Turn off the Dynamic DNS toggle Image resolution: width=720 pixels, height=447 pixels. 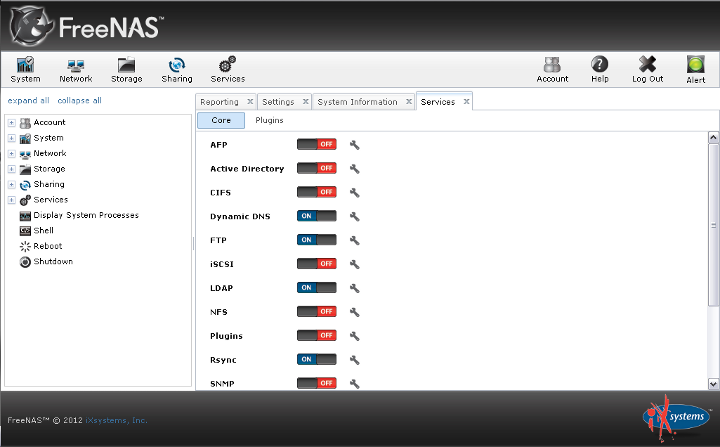pos(317,216)
